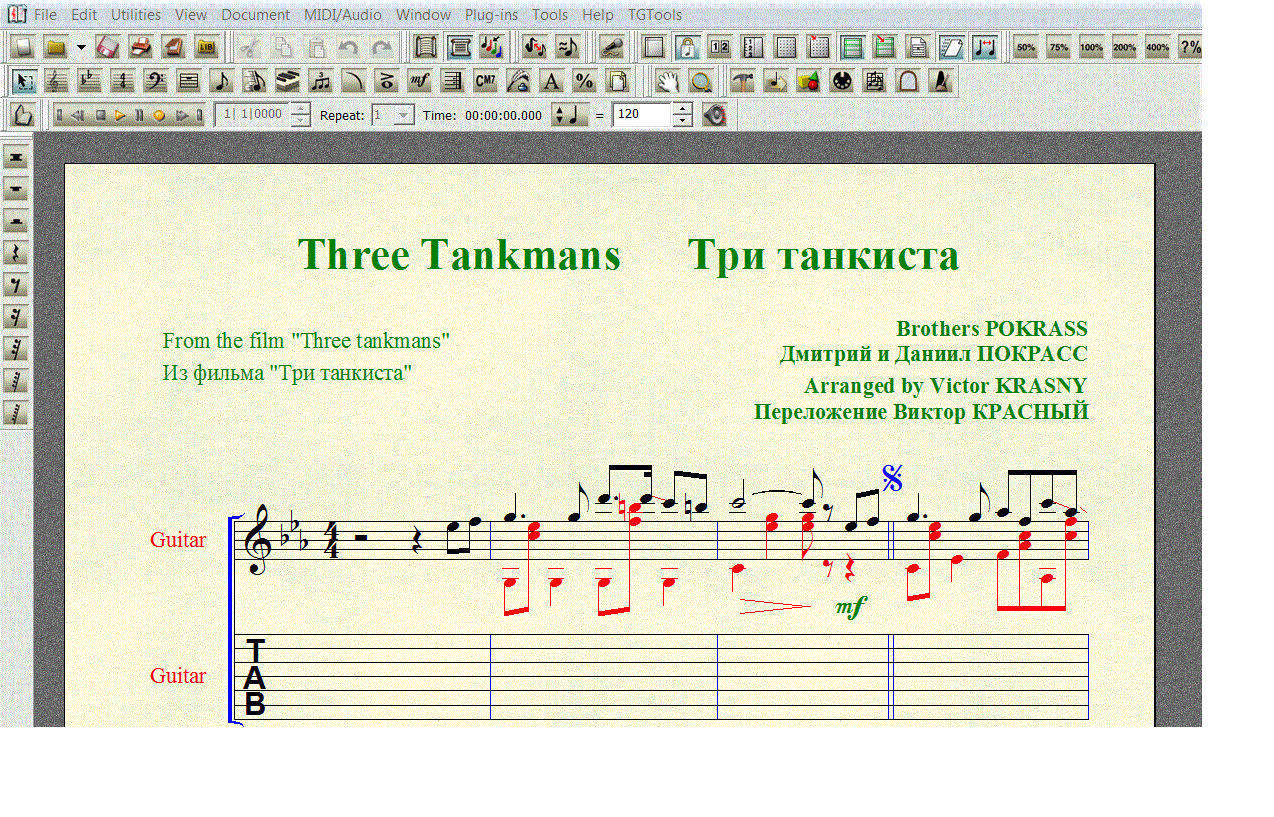
Task: Expand the Open folder dropdown arrow
Action: tap(81, 46)
